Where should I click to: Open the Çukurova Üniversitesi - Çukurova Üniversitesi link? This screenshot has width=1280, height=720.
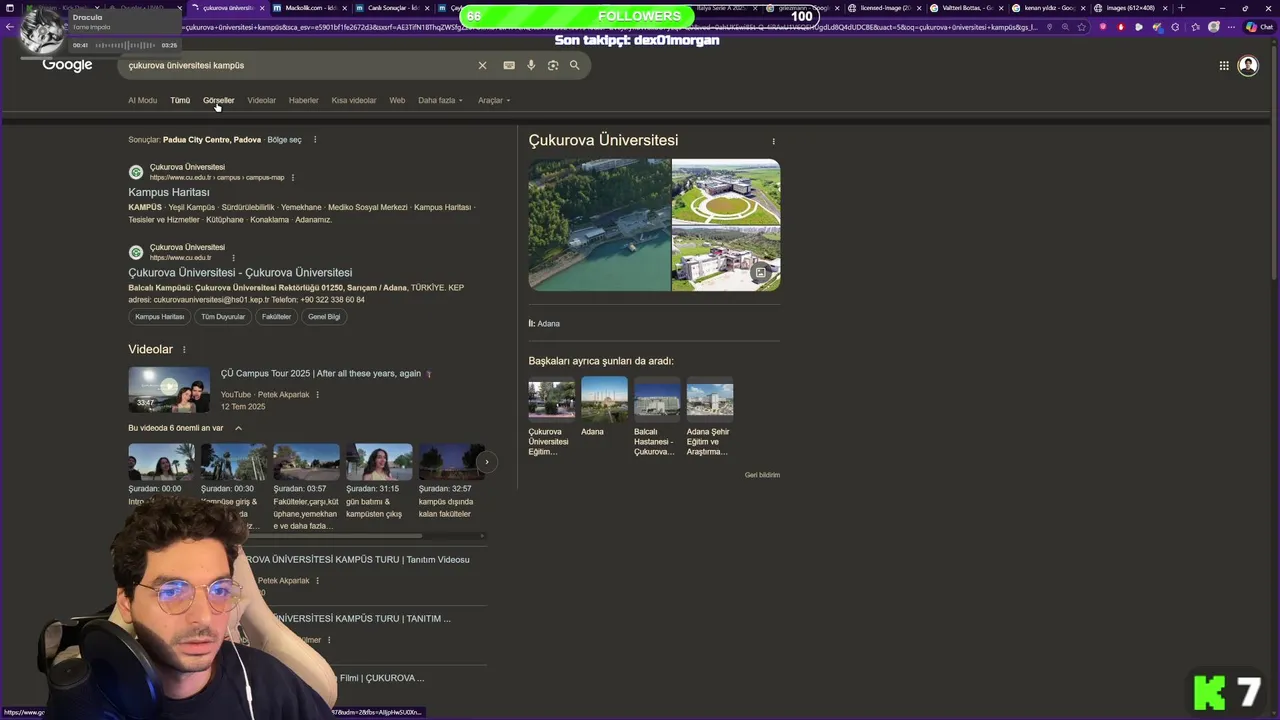pos(240,272)
